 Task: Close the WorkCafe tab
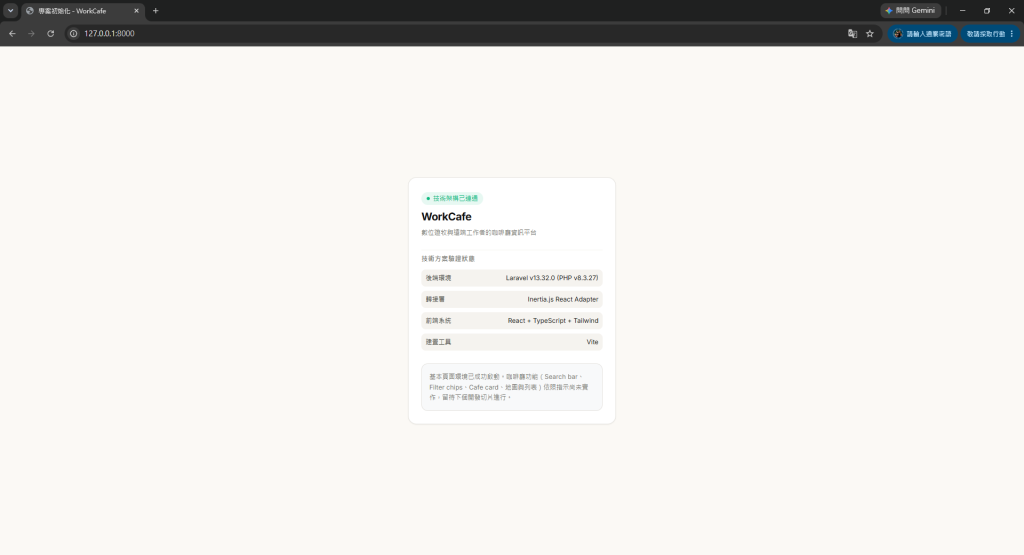(x=136, y=11)
